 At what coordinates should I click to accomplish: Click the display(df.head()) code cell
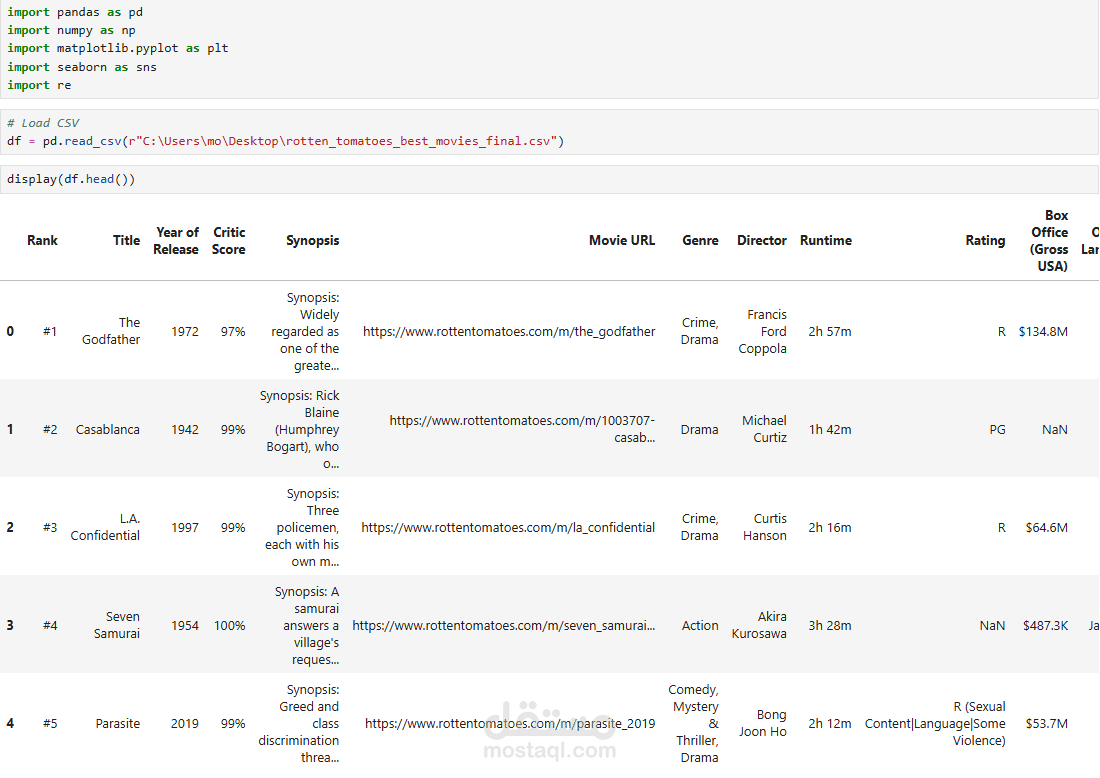click(550, 180)
